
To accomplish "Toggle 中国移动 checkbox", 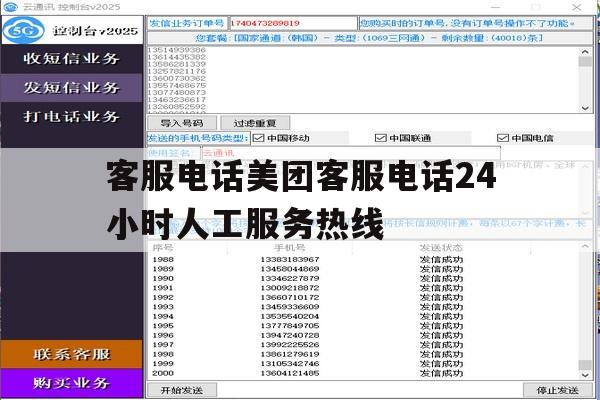I will (x=259, y=138).
